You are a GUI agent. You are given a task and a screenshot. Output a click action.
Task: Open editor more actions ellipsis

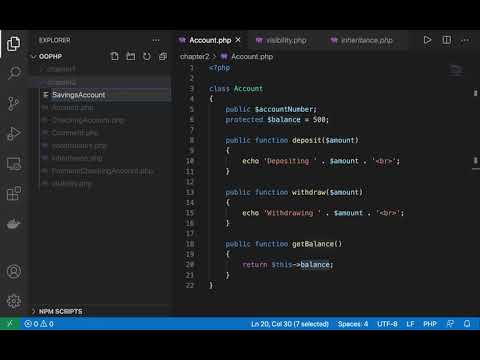tap(465, 40)
